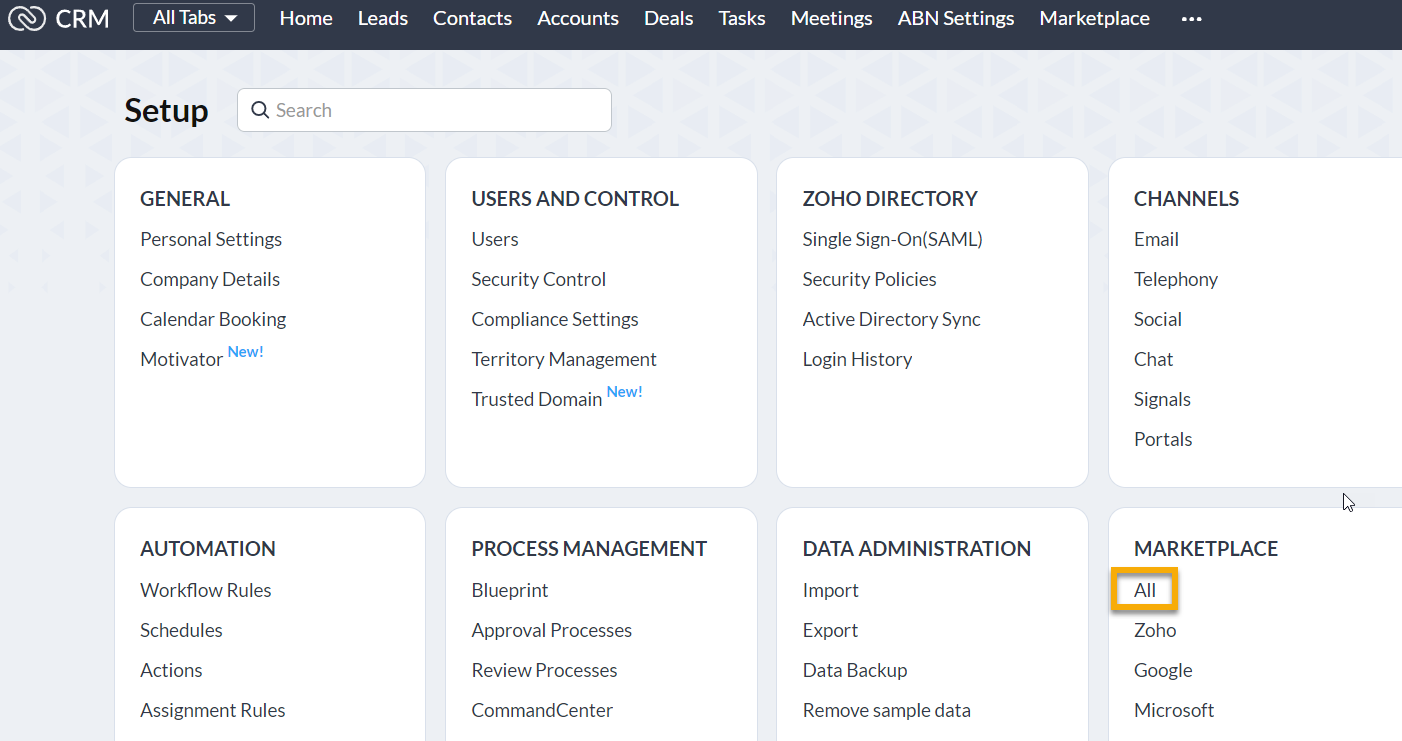Open Compliance Settings

tap(555, 319)
